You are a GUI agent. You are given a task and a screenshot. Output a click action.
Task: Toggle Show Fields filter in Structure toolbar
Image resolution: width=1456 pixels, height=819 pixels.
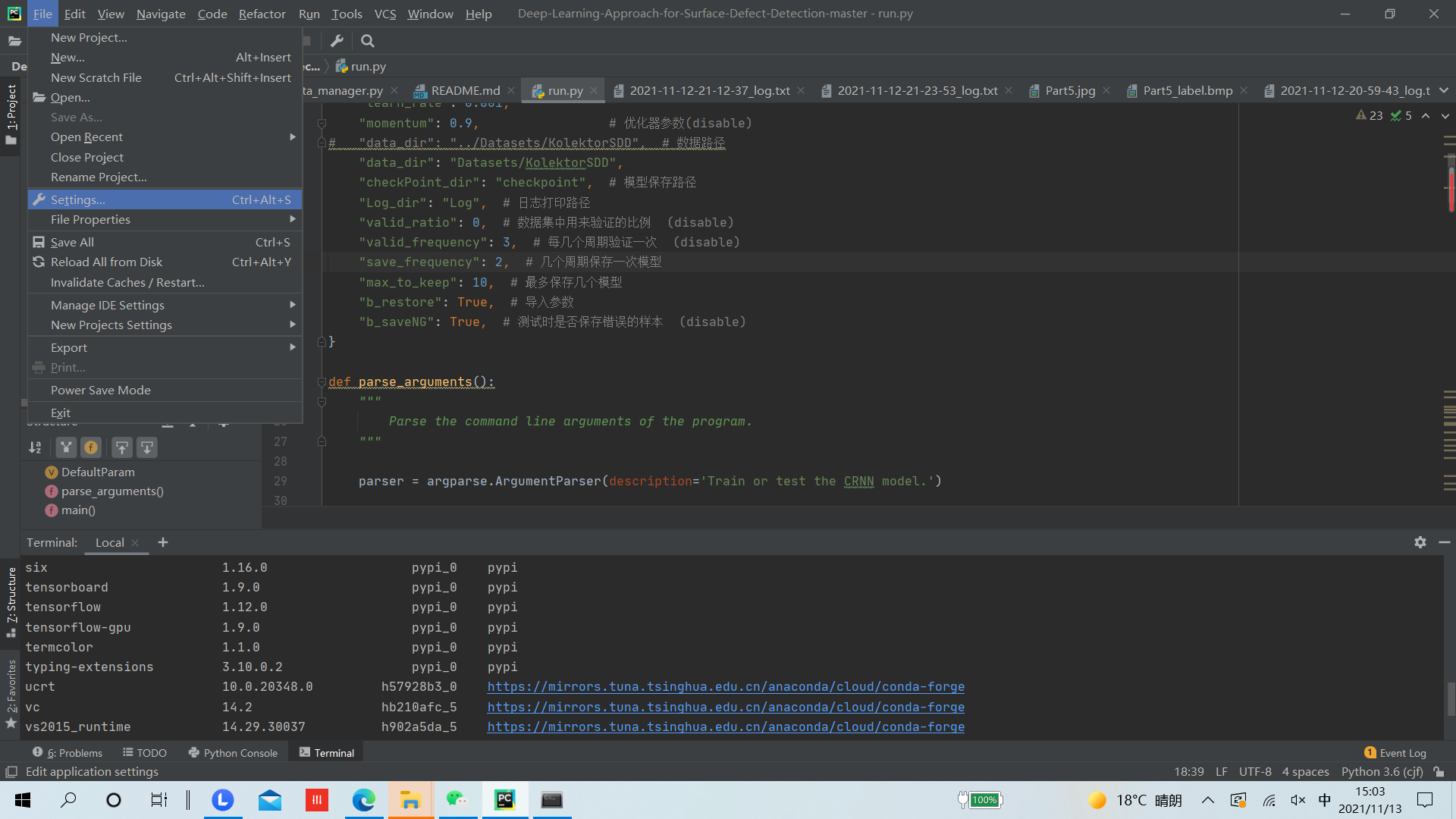[91, 447]
